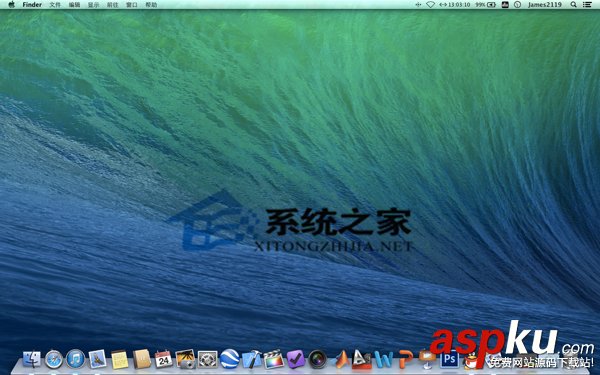600x375 pixels.
Task: Launch MATLAB from the Dock
Action: point(341,359)
